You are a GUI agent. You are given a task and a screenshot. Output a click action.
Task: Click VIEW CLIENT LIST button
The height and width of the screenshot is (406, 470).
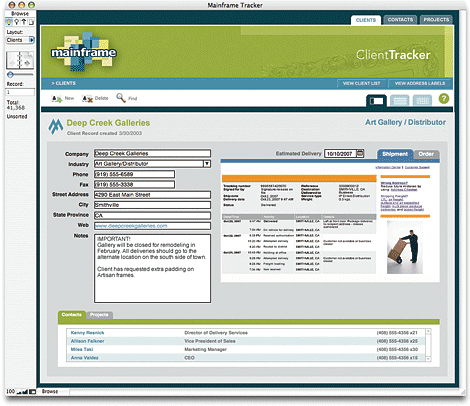click(361, 83)
